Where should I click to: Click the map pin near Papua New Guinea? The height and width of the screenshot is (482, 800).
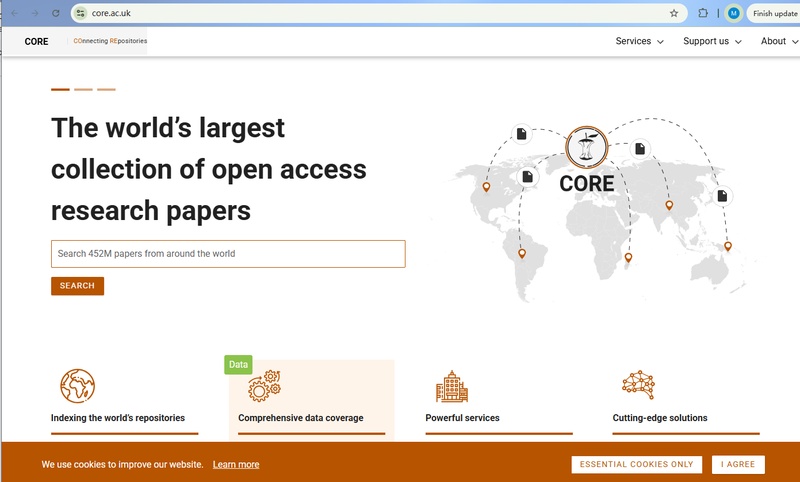click(728, 246)
